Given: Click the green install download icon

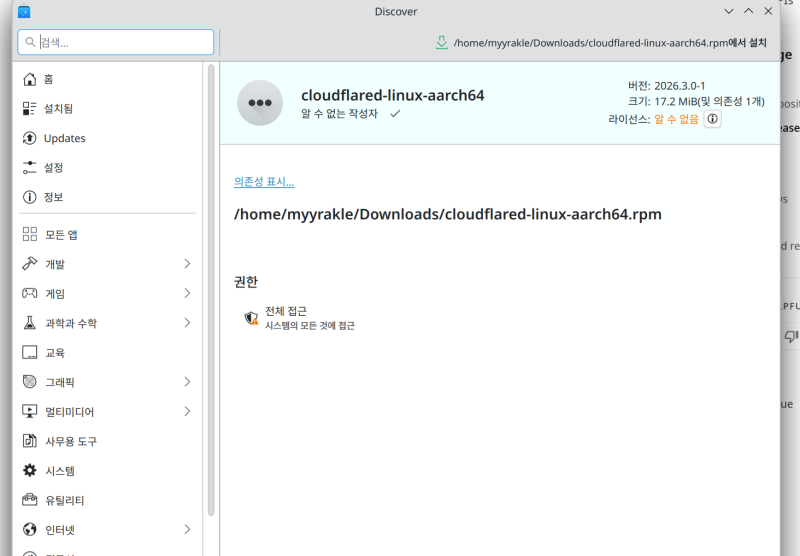Looking at the screenshot, I should pyautogui.click(x=442, y=43).
